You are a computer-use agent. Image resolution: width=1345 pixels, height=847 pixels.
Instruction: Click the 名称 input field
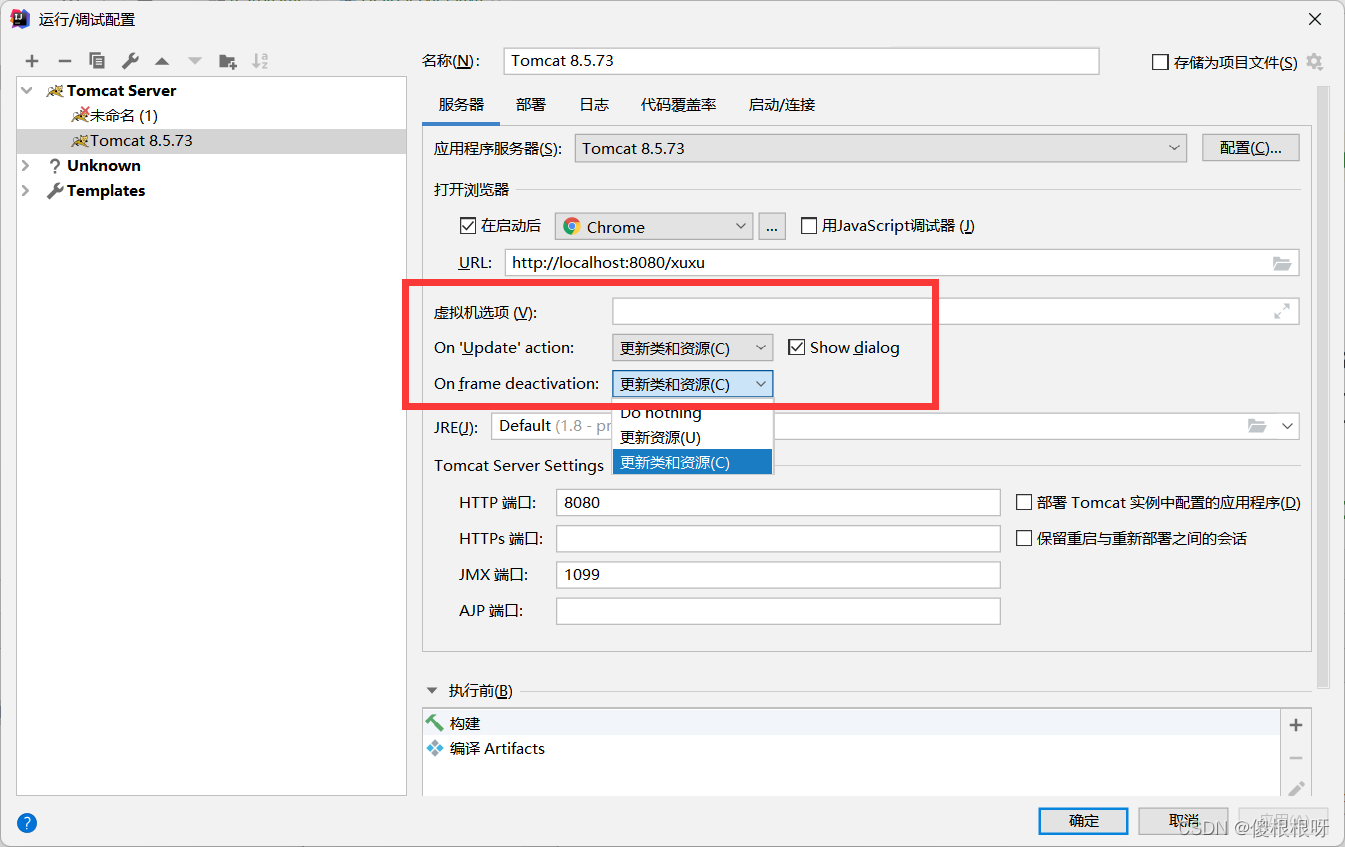coord(801,61)
